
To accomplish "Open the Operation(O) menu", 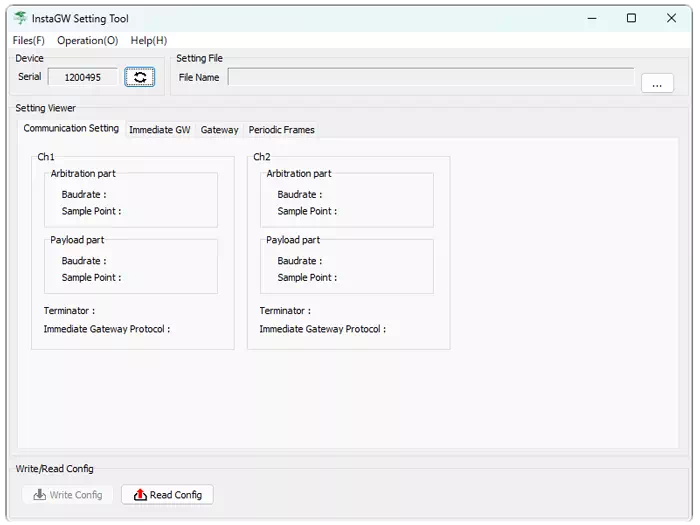I will (87, 40).
